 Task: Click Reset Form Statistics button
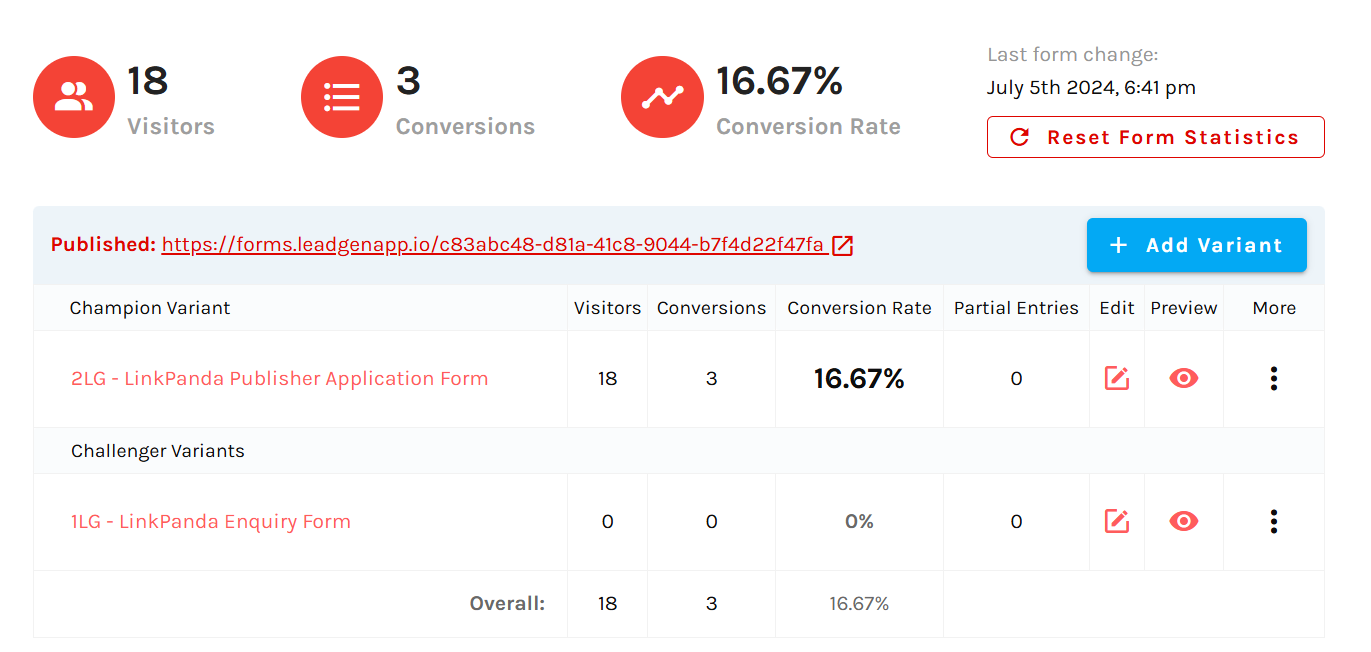[x=1156, y=137]
